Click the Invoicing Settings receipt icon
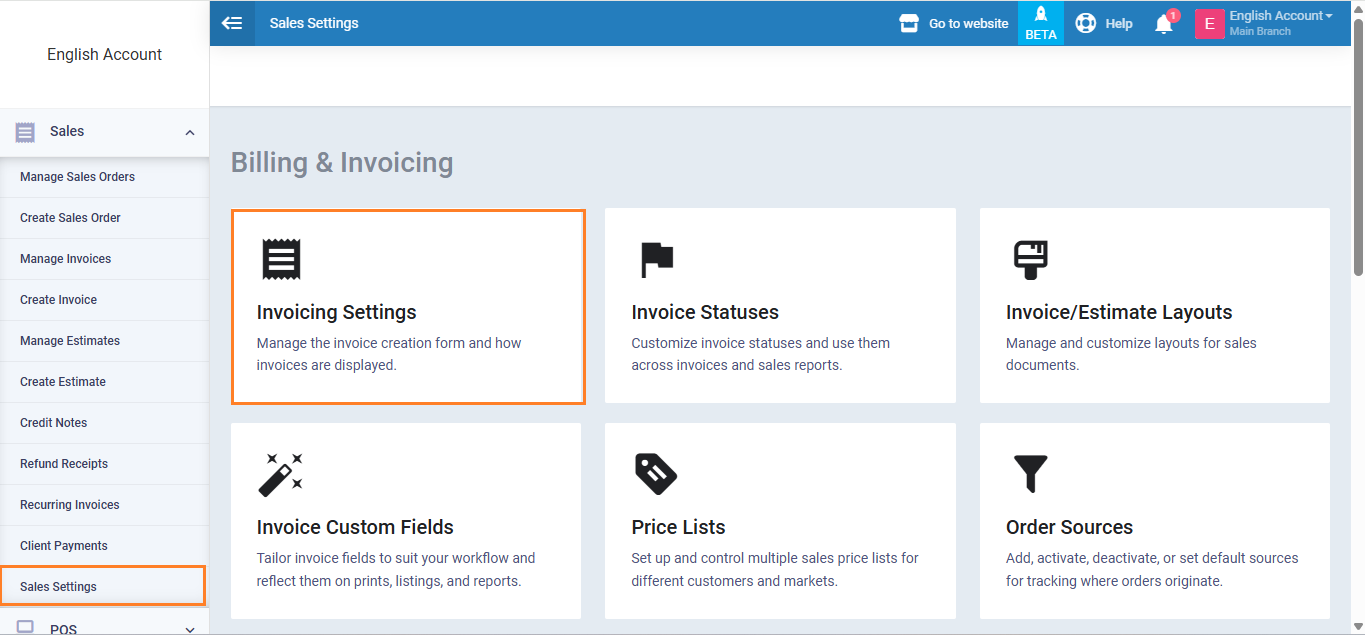The image size is (1365, 635). (x=281, y=259)
